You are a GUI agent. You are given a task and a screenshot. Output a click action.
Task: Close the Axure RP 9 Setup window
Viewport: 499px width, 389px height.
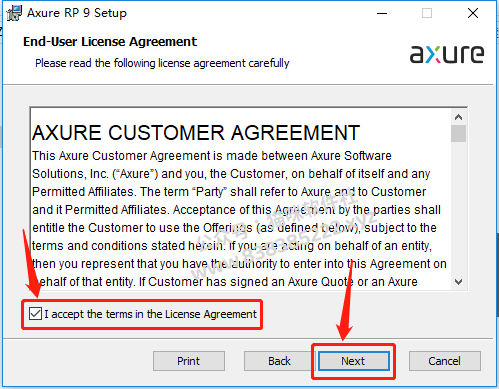click(473, 13)
